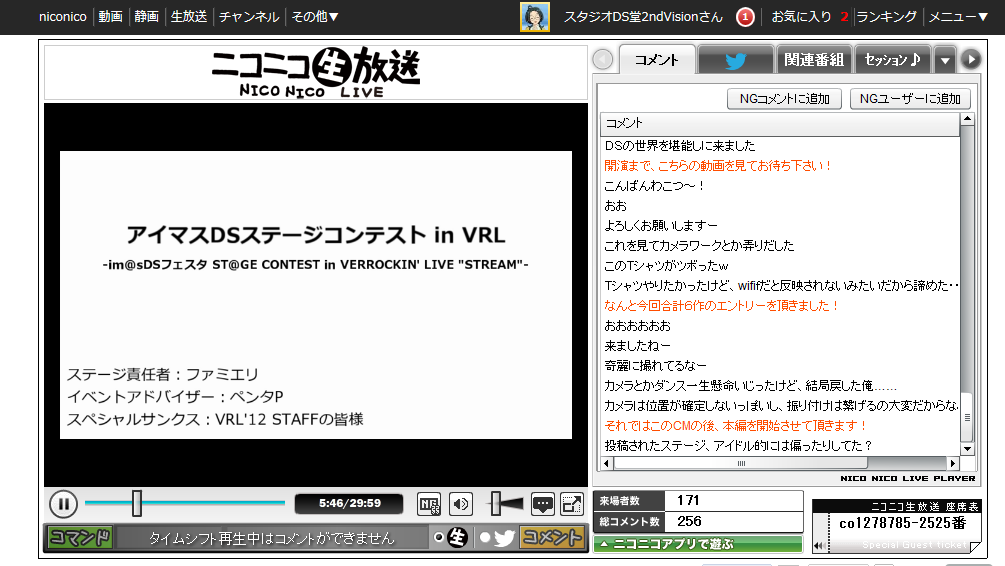Click the favorites count badge 2

844,17
